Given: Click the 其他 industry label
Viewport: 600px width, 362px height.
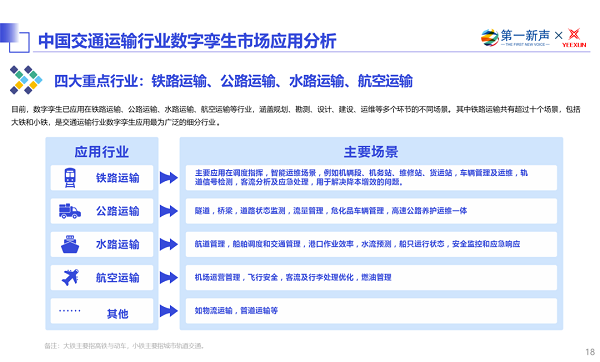Looking at the screenshot, I should point(117,314).
